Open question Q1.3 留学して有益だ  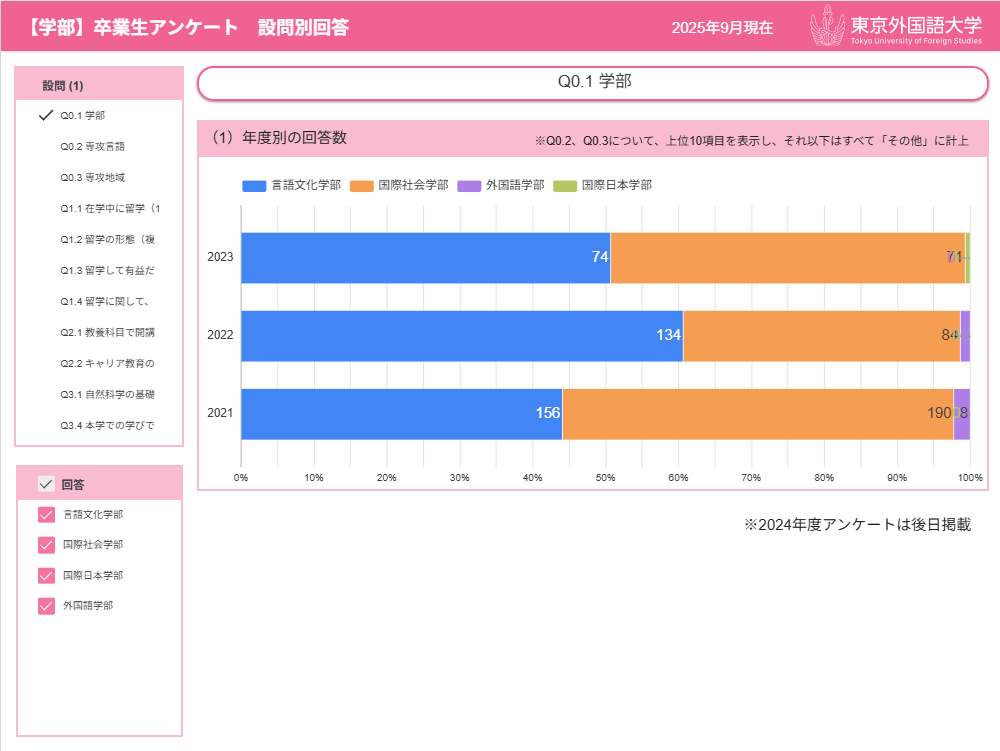coord(107,270)
